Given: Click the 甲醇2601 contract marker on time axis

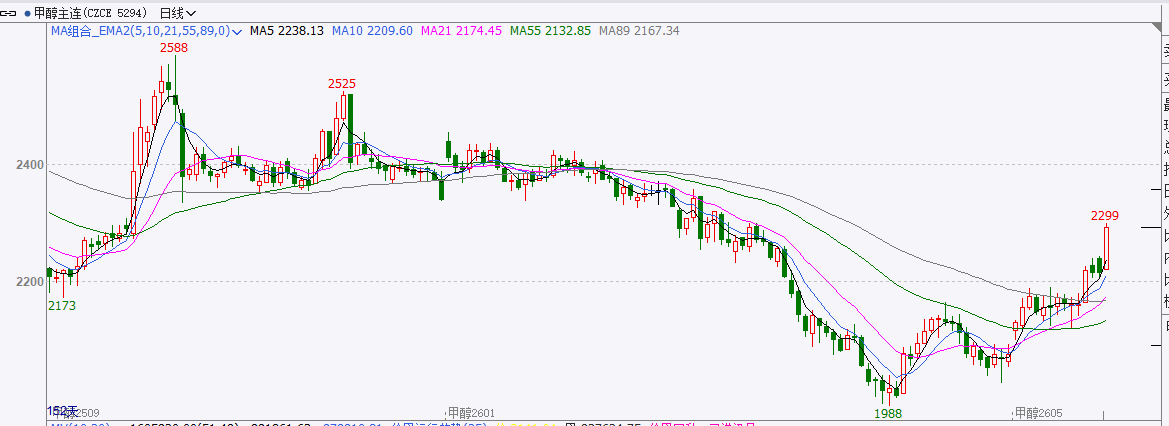Looking at the screenshot, I should pyautogui.click(x=472, y=412).
